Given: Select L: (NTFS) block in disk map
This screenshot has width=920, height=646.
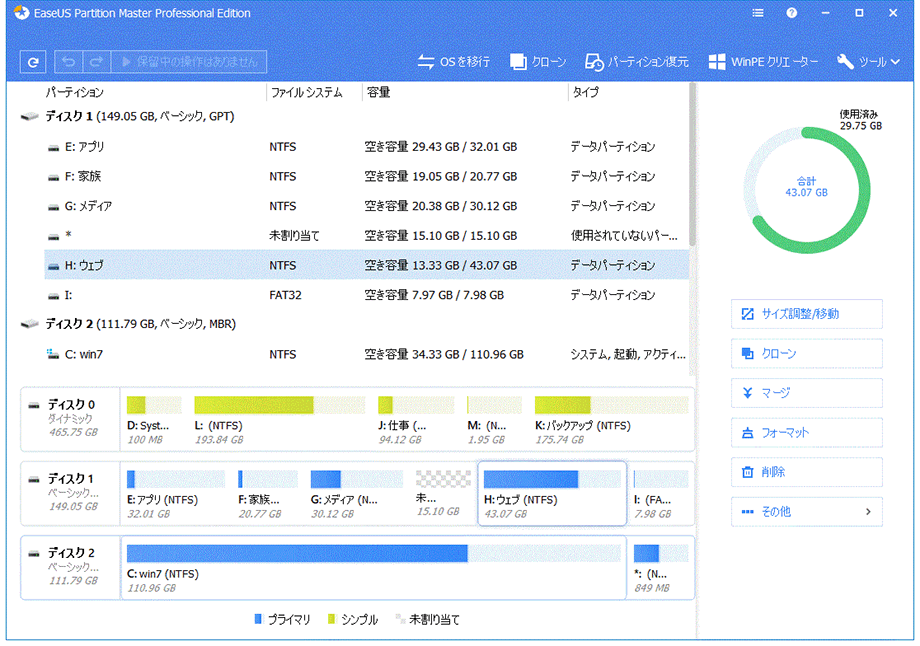Looking at the screenshot, I should coord(279,421).
